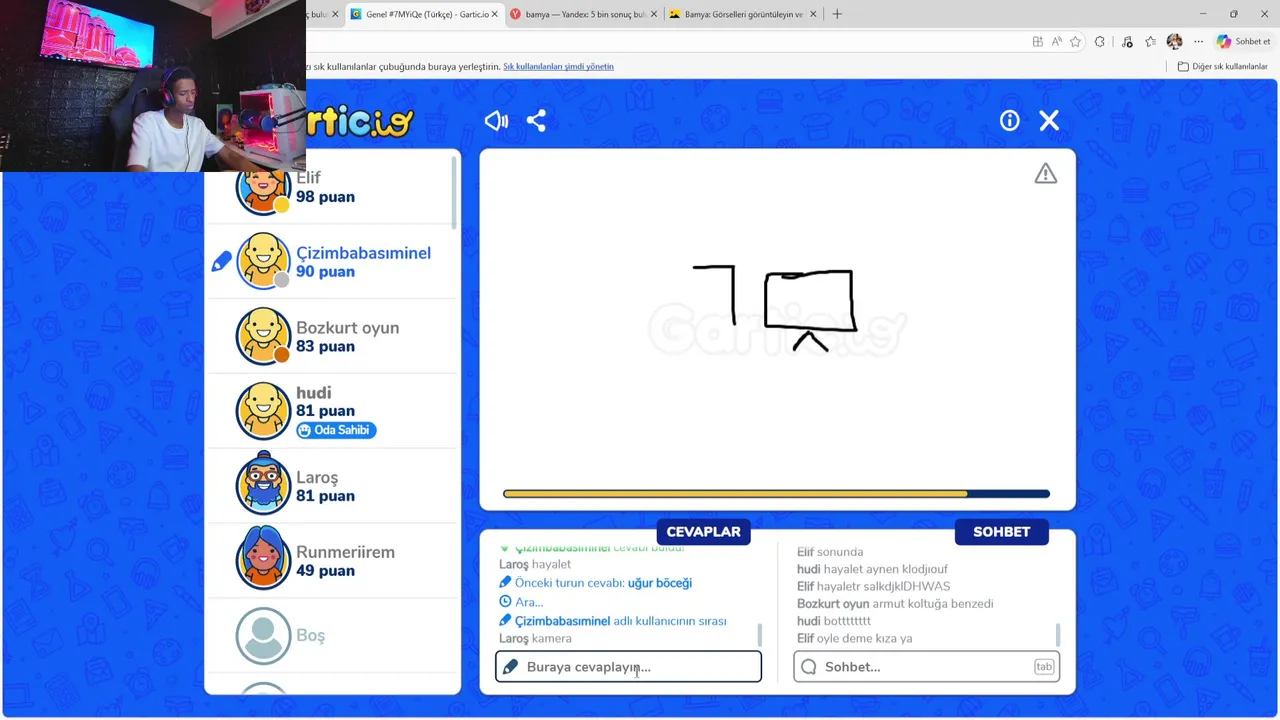Image resolution: width=1280 pixels, height=720 pixels.
Task: Report the drawing via the warning triangle icon
Action: pos(1045,174)
